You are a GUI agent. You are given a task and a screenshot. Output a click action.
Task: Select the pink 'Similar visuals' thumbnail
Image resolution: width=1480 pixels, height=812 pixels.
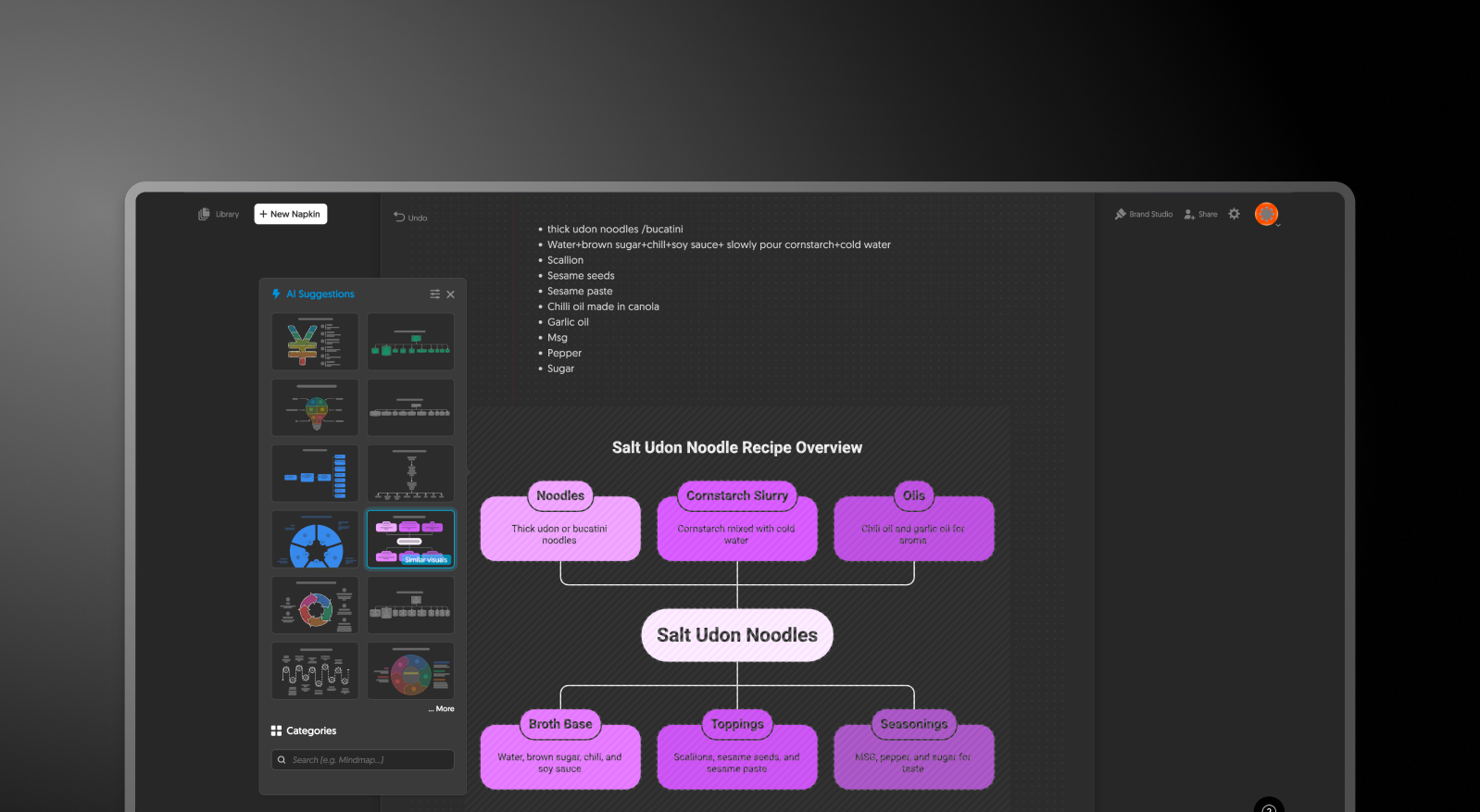click(410, 539)
